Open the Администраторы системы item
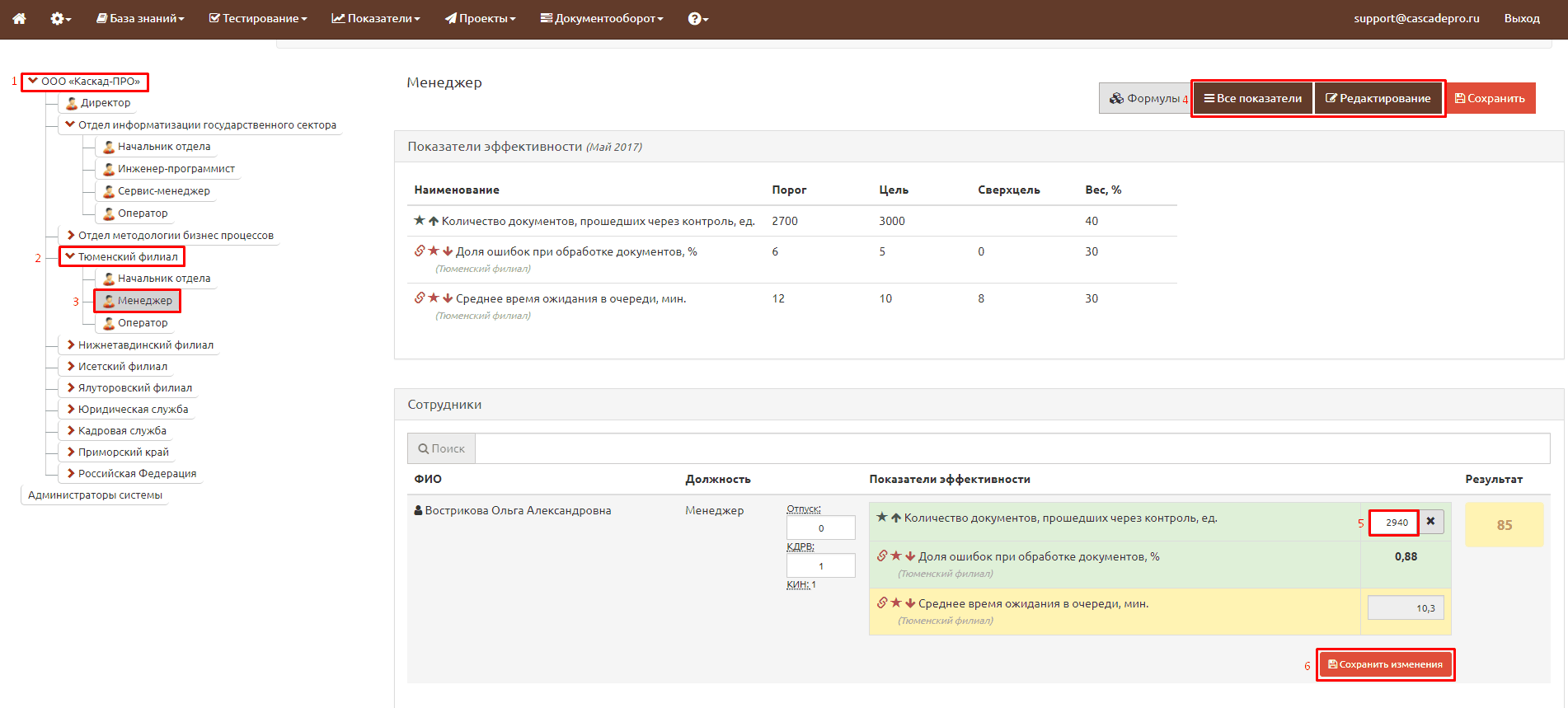The image size is (1568, 708). pyautogui.click(x=95, y=495)
